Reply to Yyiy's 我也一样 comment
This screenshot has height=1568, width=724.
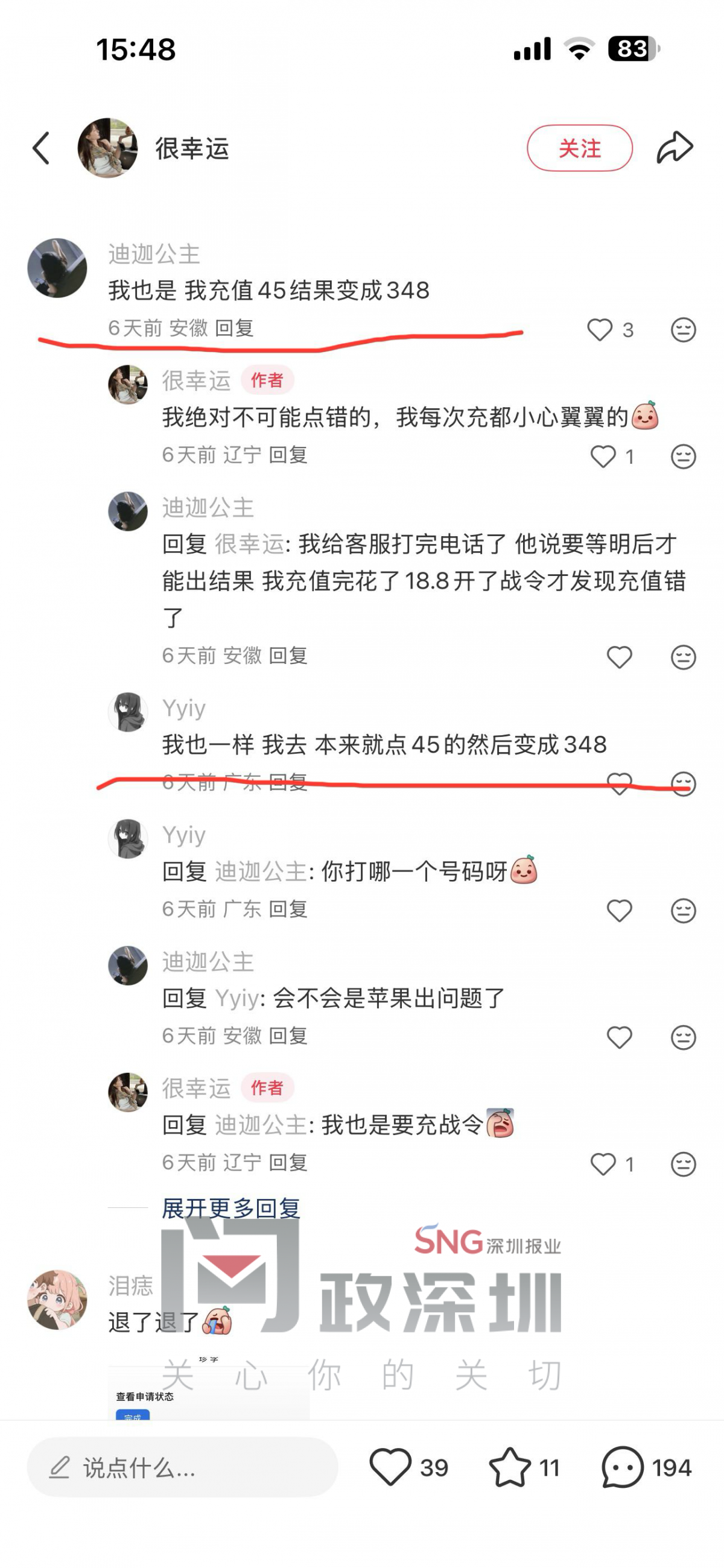(288, 782)
